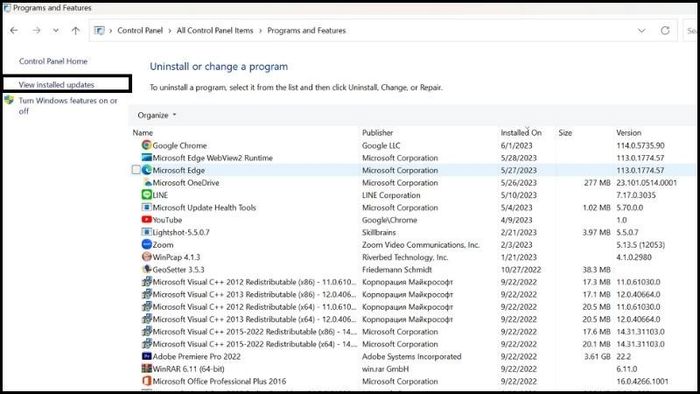
Task: Expand chevron after All Control Panel Items
Action: click(x=260, y=31)
